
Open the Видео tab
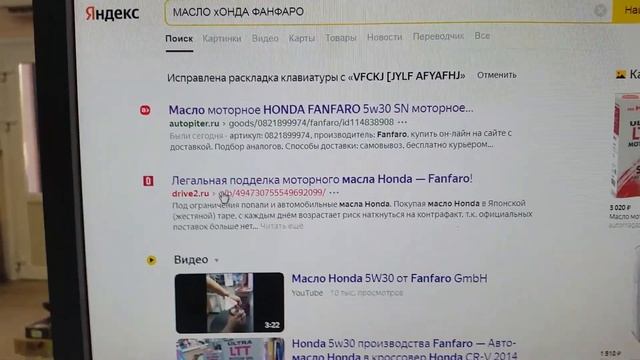tap(265, 38)
